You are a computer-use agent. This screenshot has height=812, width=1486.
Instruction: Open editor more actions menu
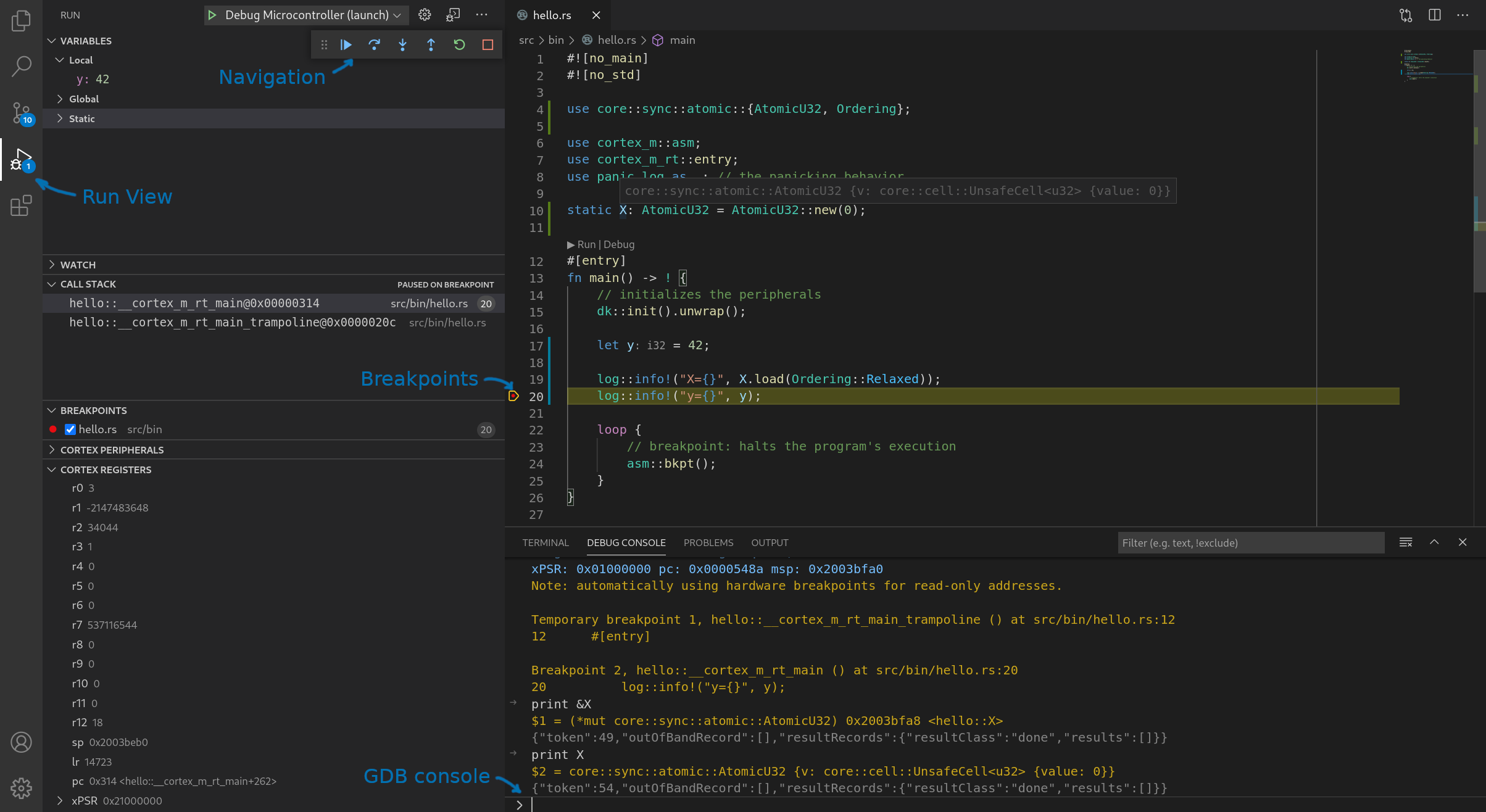point(1463,15)
